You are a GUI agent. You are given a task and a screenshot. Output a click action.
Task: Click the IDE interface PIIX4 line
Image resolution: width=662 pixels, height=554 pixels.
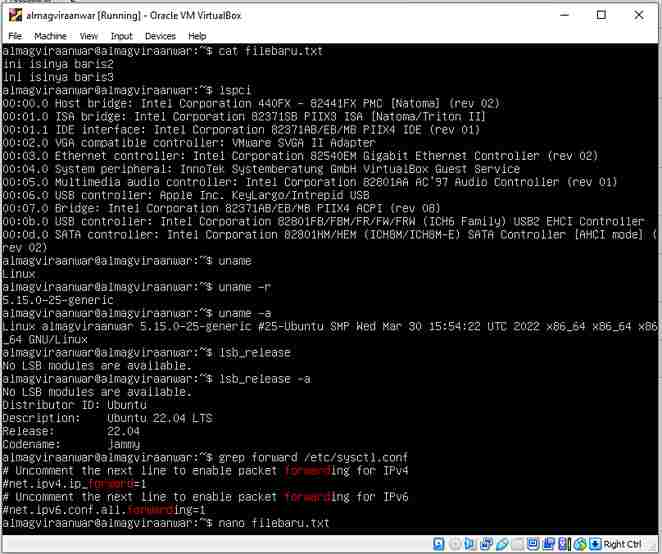[241, 130]
